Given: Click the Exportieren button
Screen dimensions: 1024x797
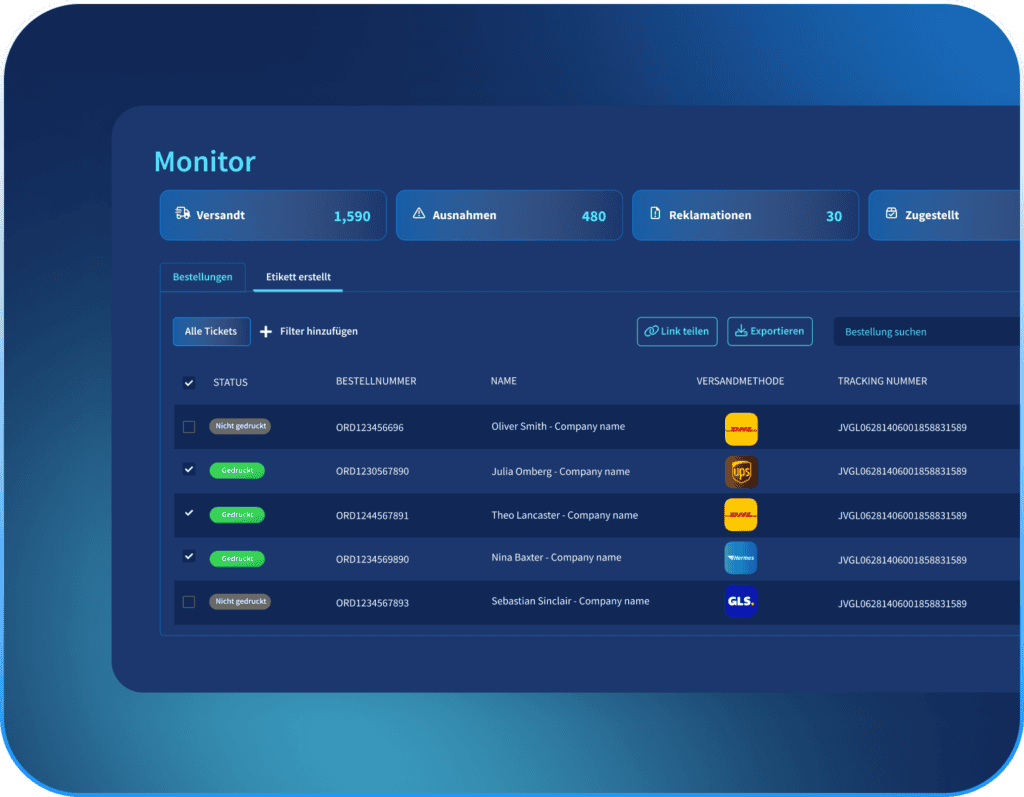Looking at the screenshot, I should 770,331.
